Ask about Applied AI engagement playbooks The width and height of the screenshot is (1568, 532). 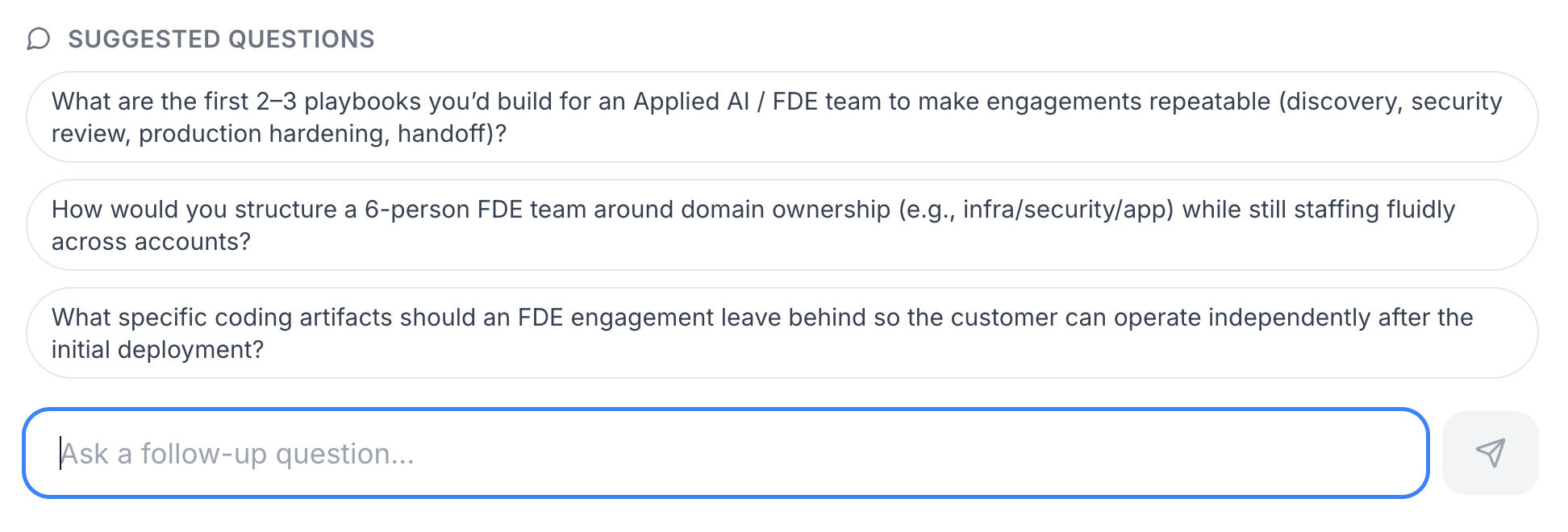coord(782,117)
